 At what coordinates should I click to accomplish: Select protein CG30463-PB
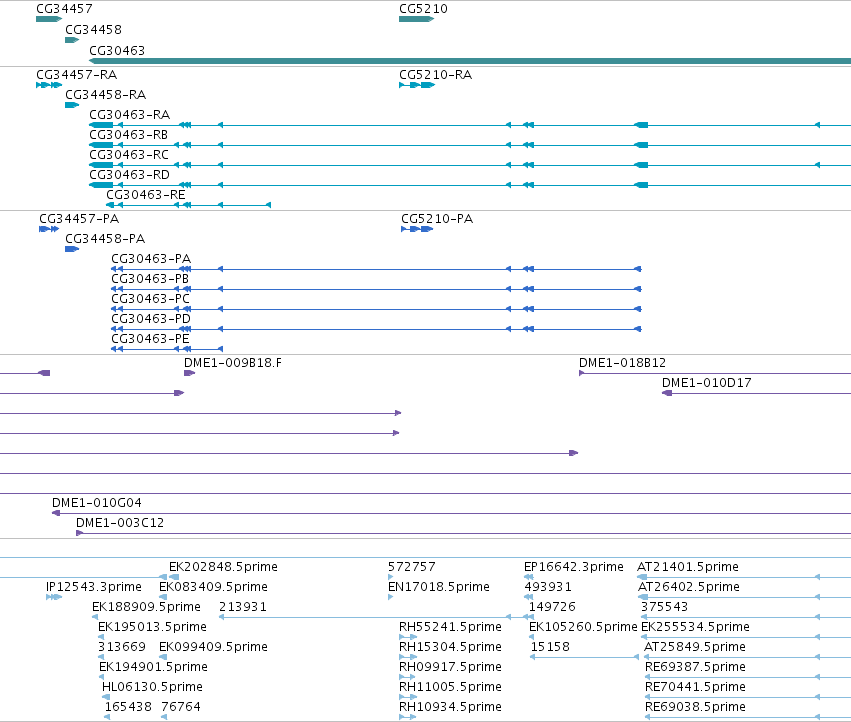pyautogui.click(x=376, y=289)
